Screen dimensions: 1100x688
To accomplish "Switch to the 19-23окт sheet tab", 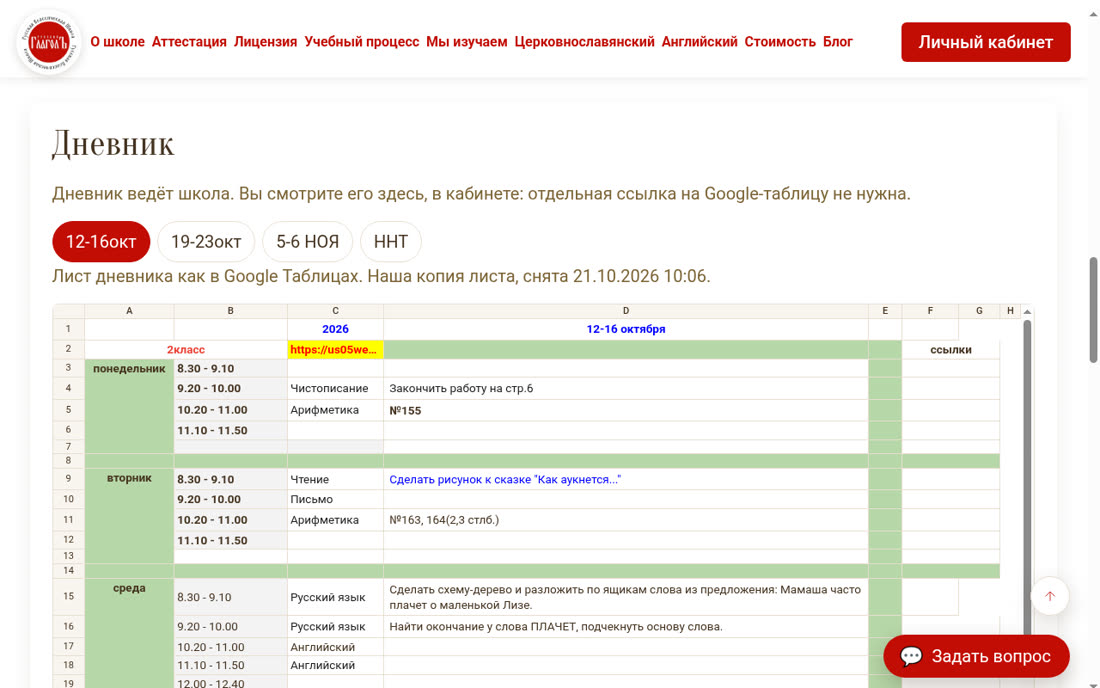I will [206, 242].
